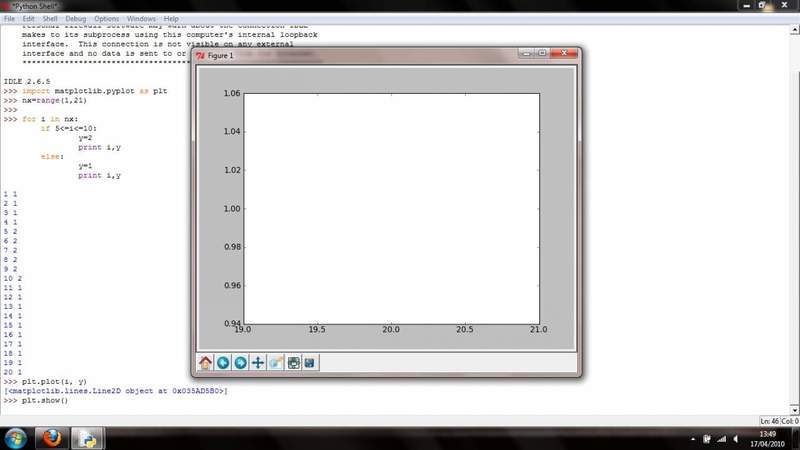Show hidden system tray icons

(694, 438)
